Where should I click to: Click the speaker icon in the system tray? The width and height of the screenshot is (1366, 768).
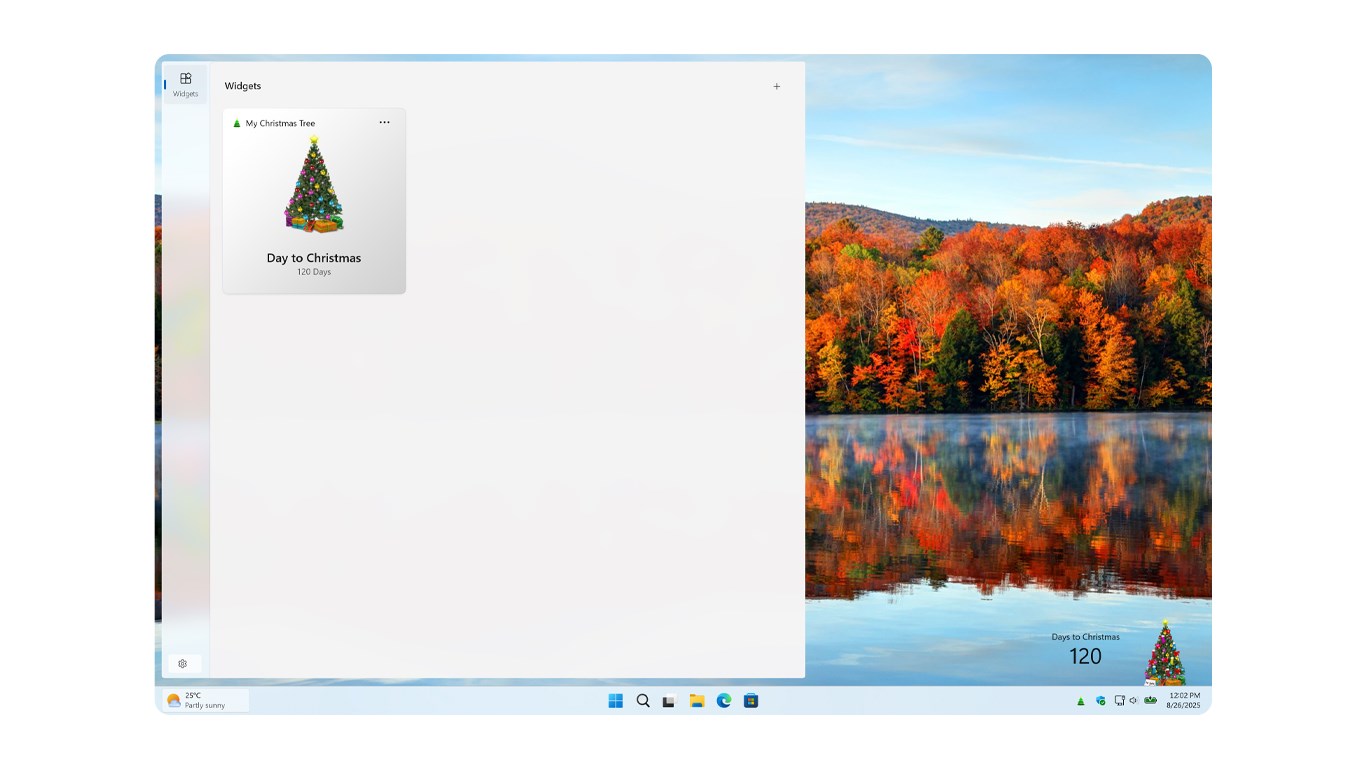coord(1132,701)
